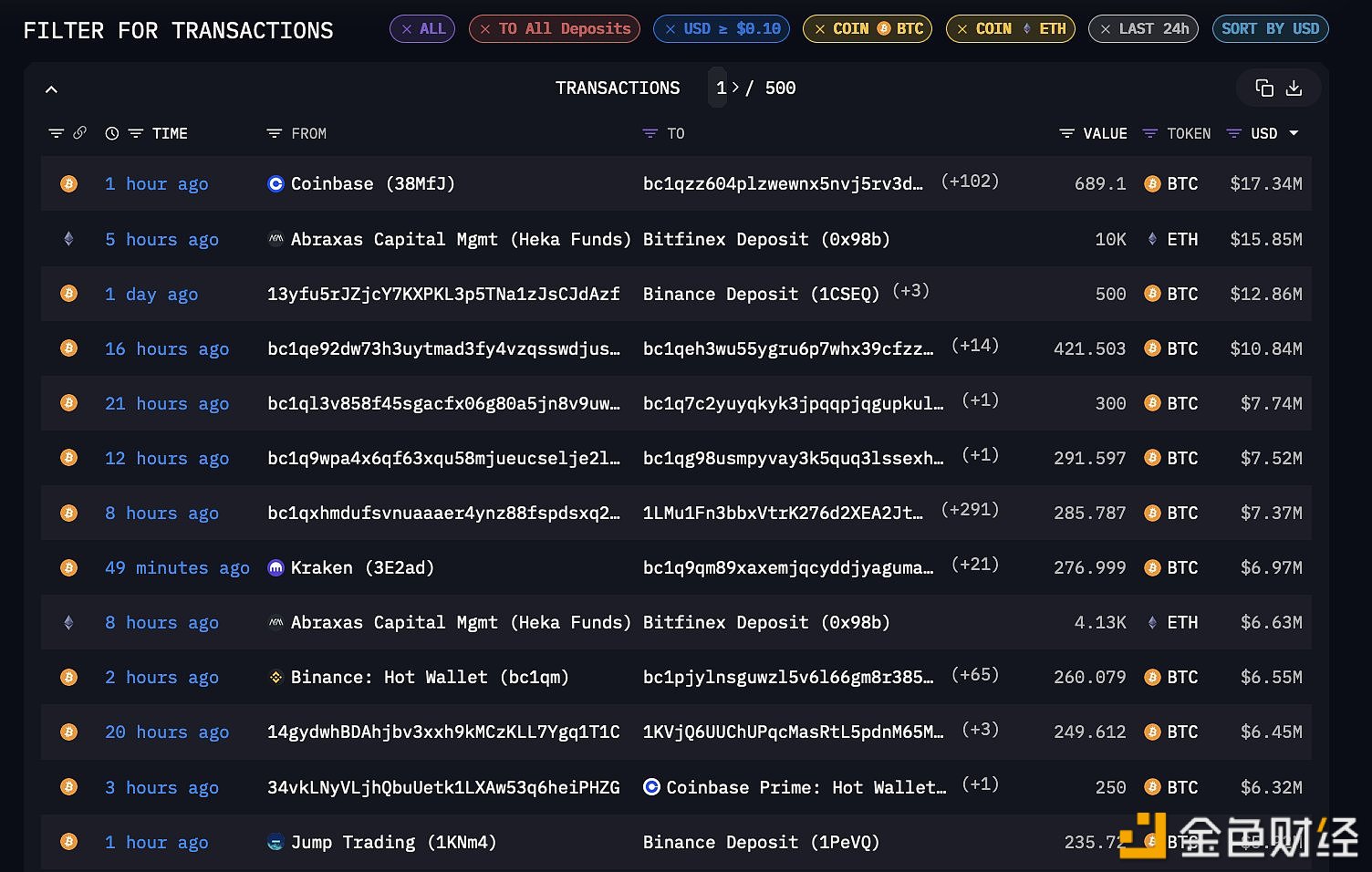This screenshot has width=1372, height=872.
Task: Open Coinbase (38MfJ) sender entity
Action: 373,184
